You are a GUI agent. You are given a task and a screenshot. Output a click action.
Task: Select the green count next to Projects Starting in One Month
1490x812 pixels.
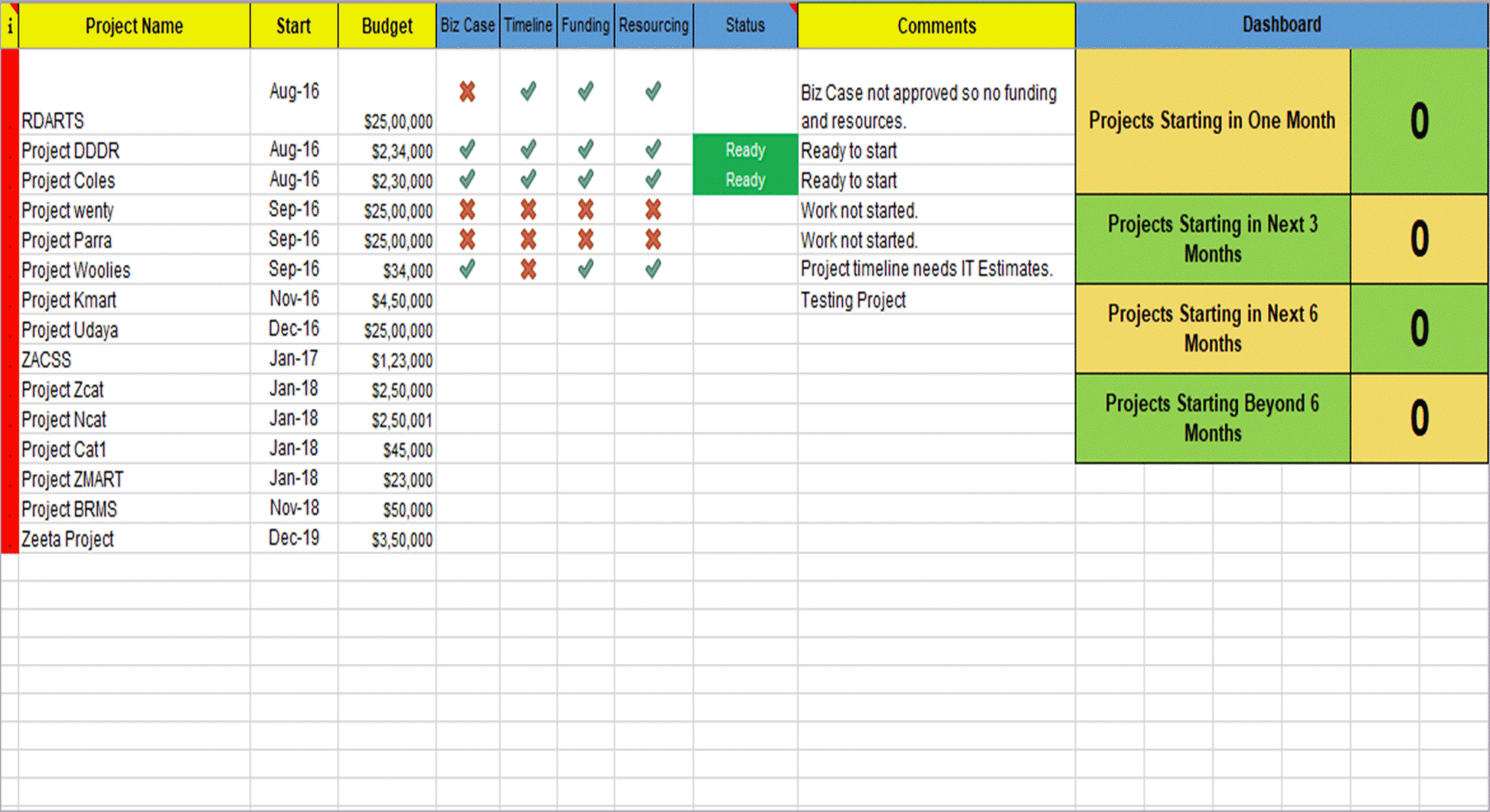click(1419, 121)
